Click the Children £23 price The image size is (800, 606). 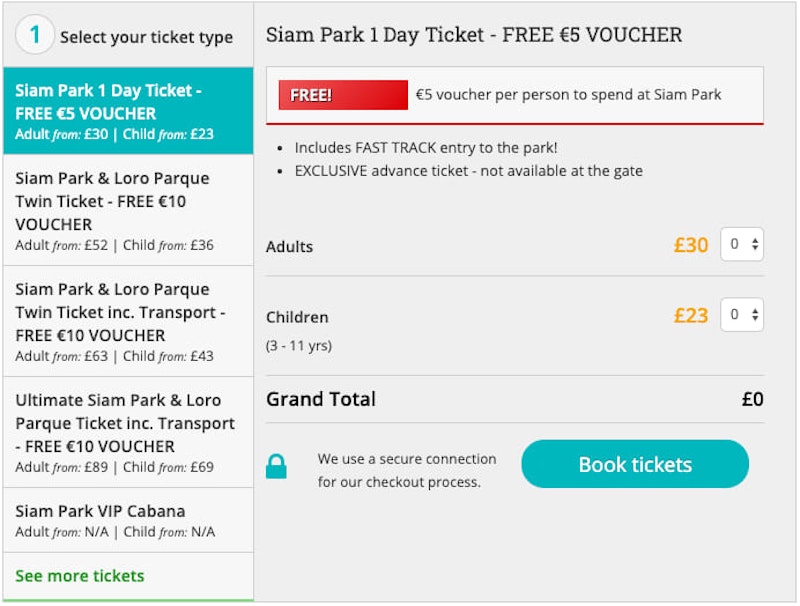[691, 315]
